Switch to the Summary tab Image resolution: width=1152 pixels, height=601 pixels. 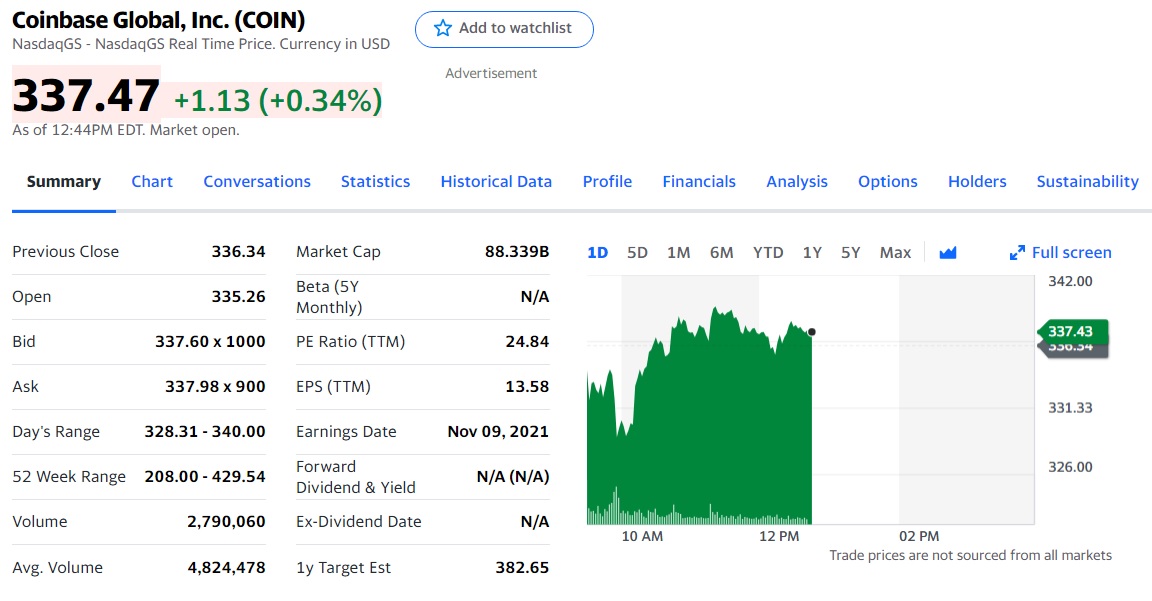click(x=64, y=181)
